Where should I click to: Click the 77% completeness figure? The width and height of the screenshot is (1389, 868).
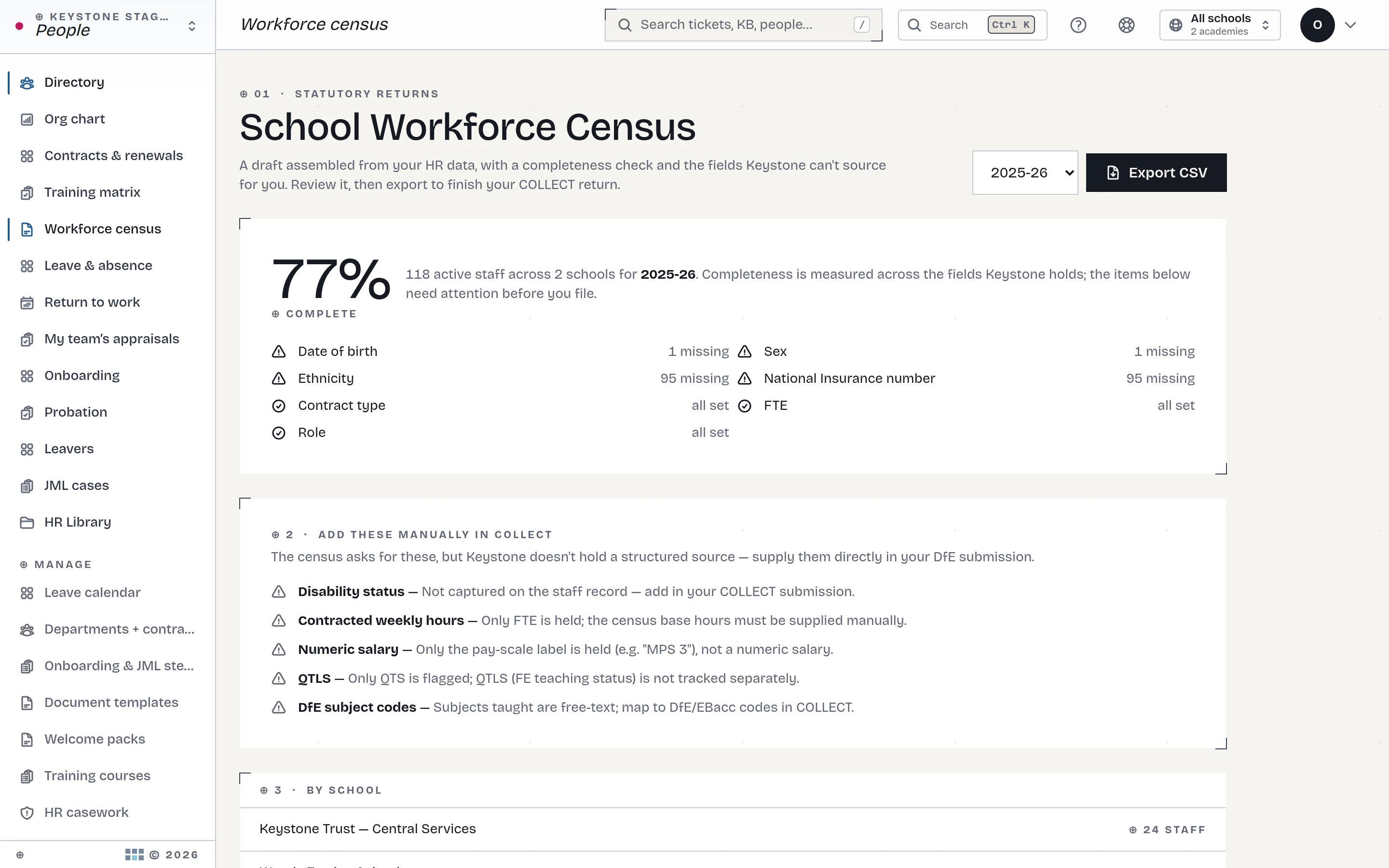[331, 280]
